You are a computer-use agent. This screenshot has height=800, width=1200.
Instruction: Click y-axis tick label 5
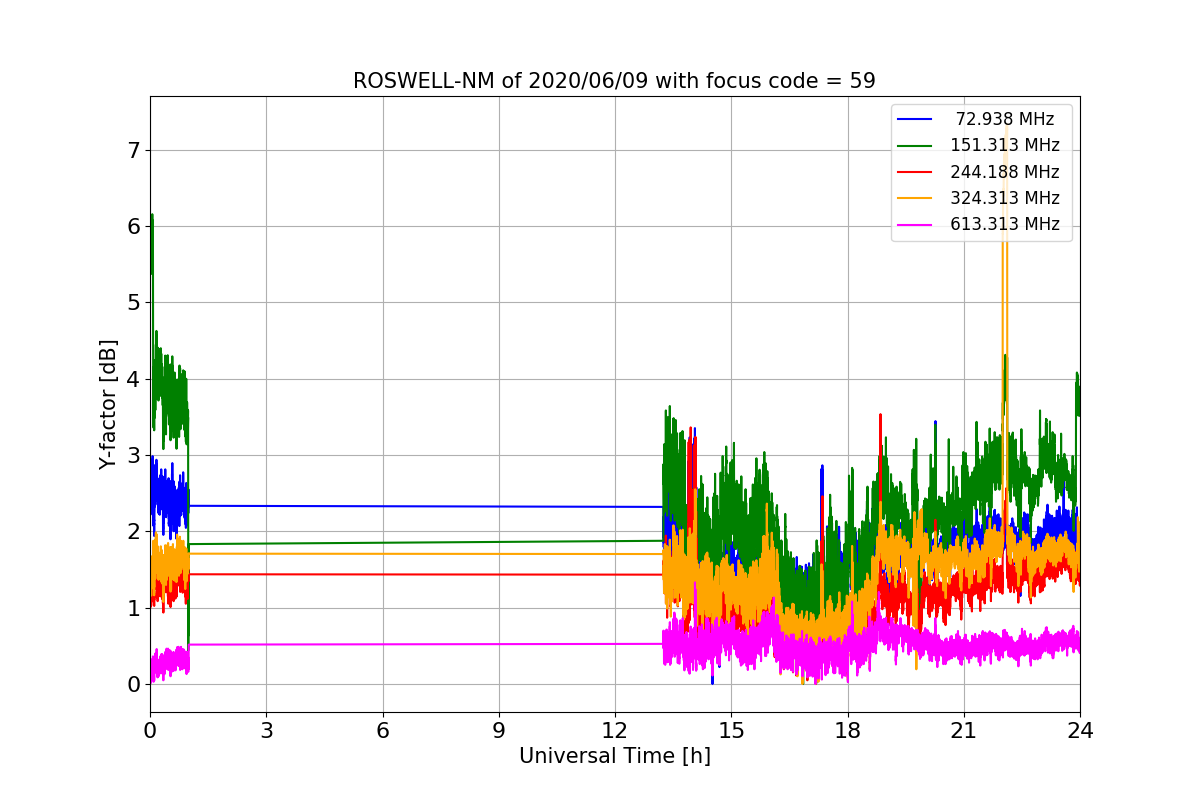(x=133, y=303)
